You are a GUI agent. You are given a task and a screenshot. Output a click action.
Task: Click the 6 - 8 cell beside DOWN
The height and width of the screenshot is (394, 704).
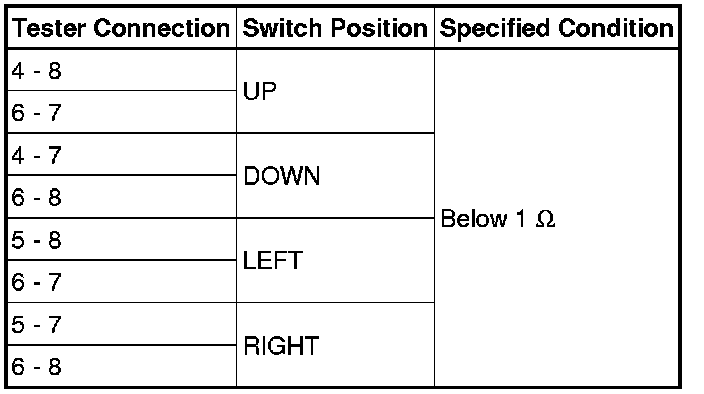122,197
